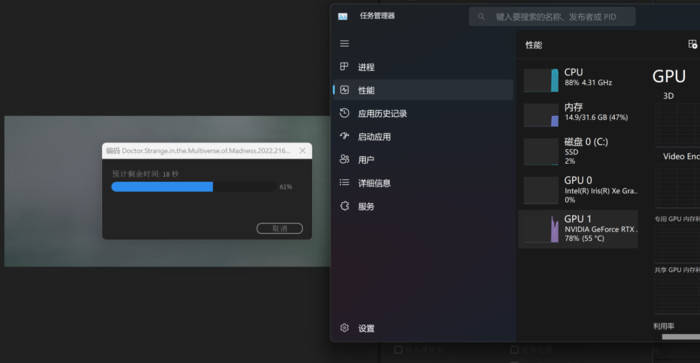Select GPU 1 NVIDIA GeForce RTX entry
The image size is (700, 363).
pyautogui.click(x=578, y=229)
